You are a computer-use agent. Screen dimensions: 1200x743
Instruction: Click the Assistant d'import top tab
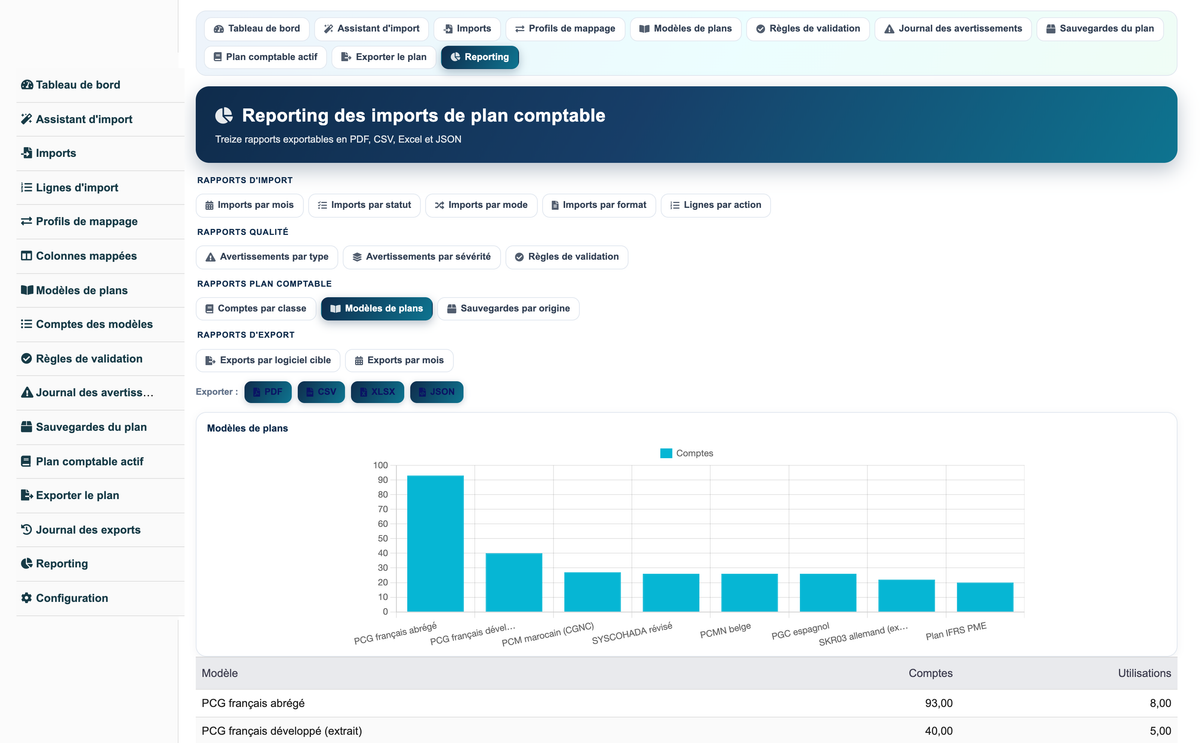371,29
